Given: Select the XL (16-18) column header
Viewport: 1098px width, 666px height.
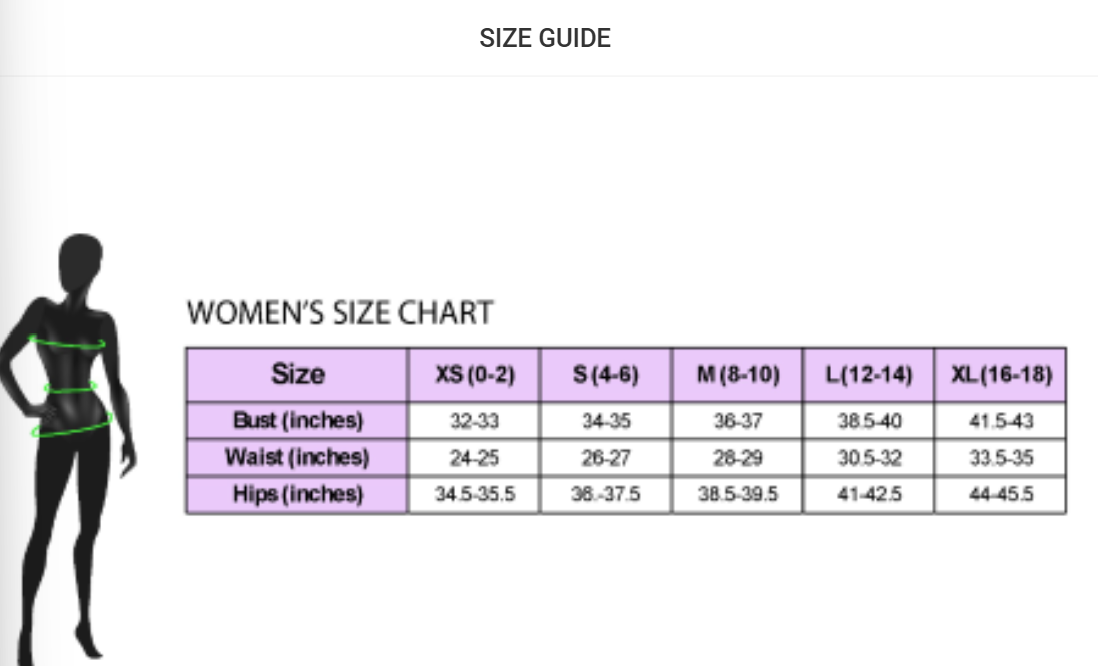Looking at the screenshot, I should [1001, 375].
